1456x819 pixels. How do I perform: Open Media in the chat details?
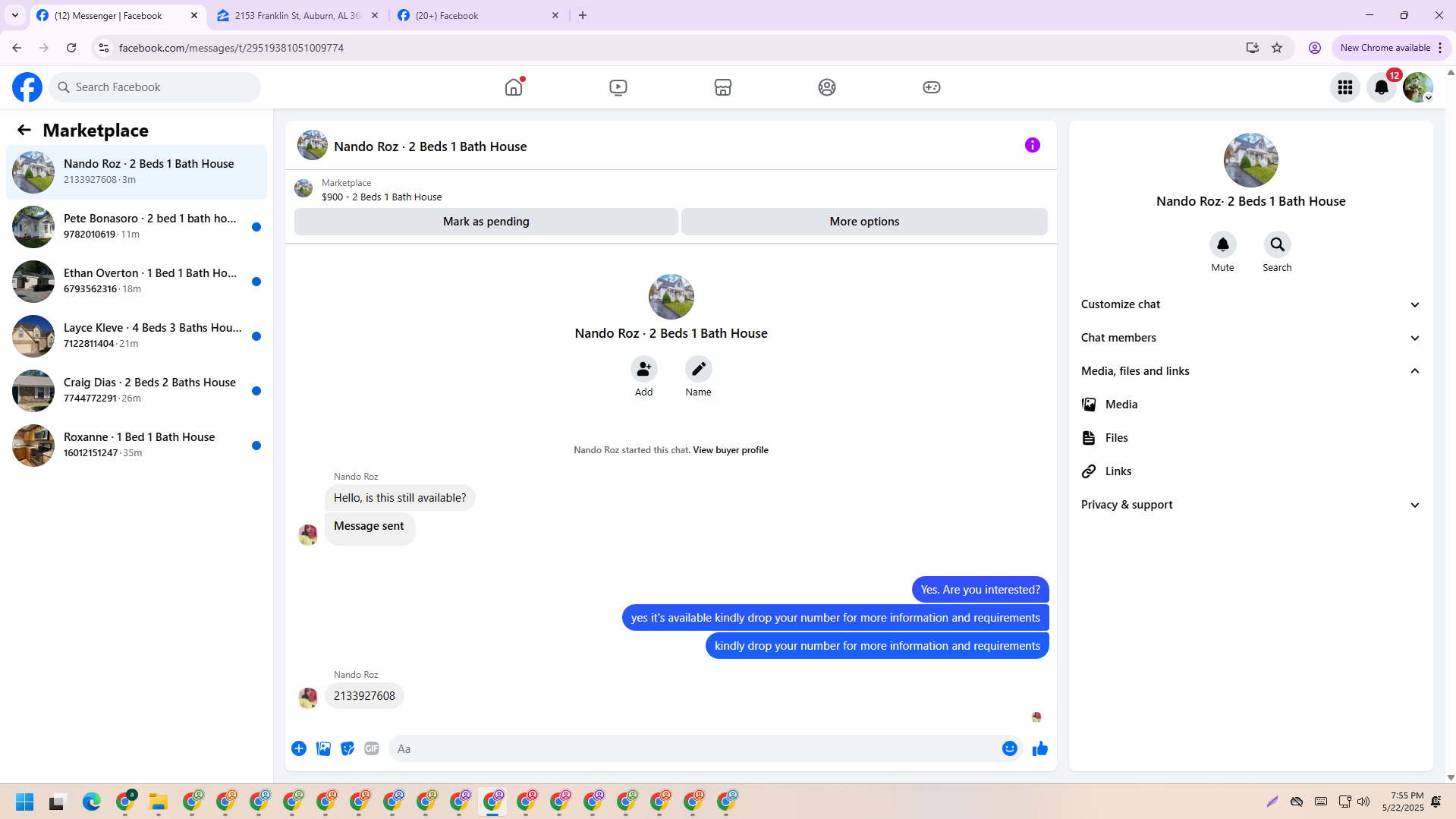(1251, 405)
